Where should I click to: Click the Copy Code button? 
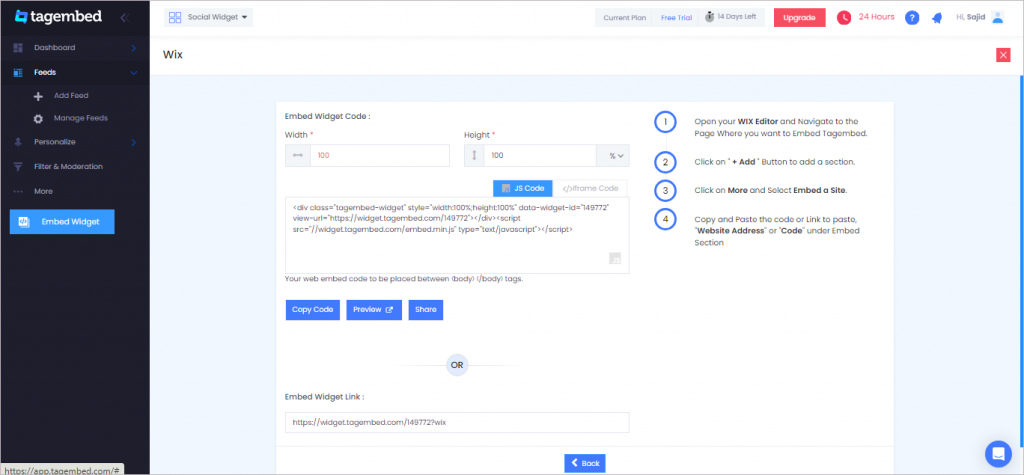(x=313, y=310)
